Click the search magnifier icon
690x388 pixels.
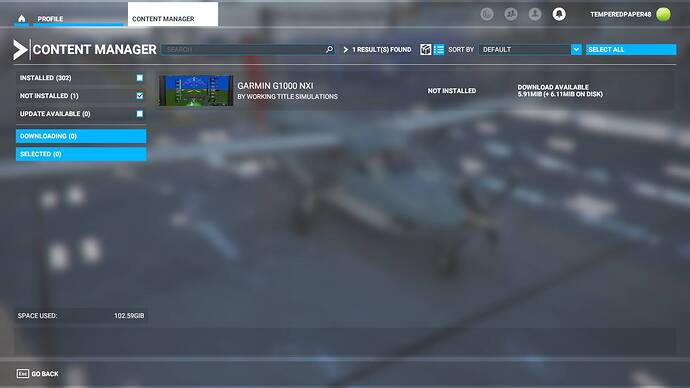pos(329,49)
